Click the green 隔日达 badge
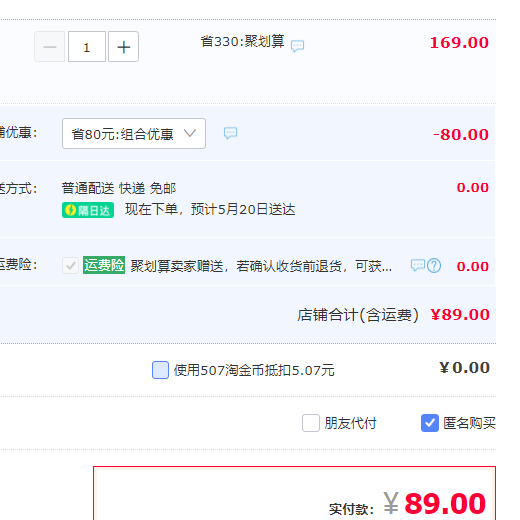The width and height of the screenshot is (520, 520). click(88, 210)
